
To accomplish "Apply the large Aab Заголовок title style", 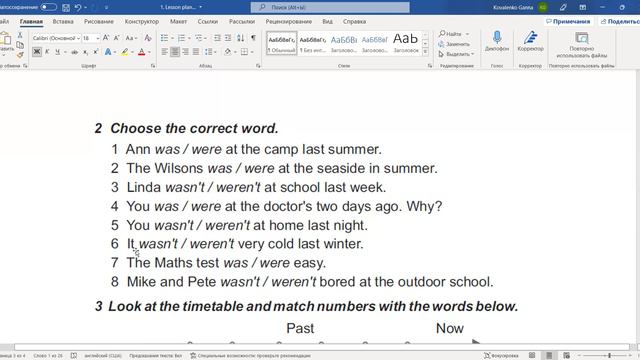I will tap(406, 43).
